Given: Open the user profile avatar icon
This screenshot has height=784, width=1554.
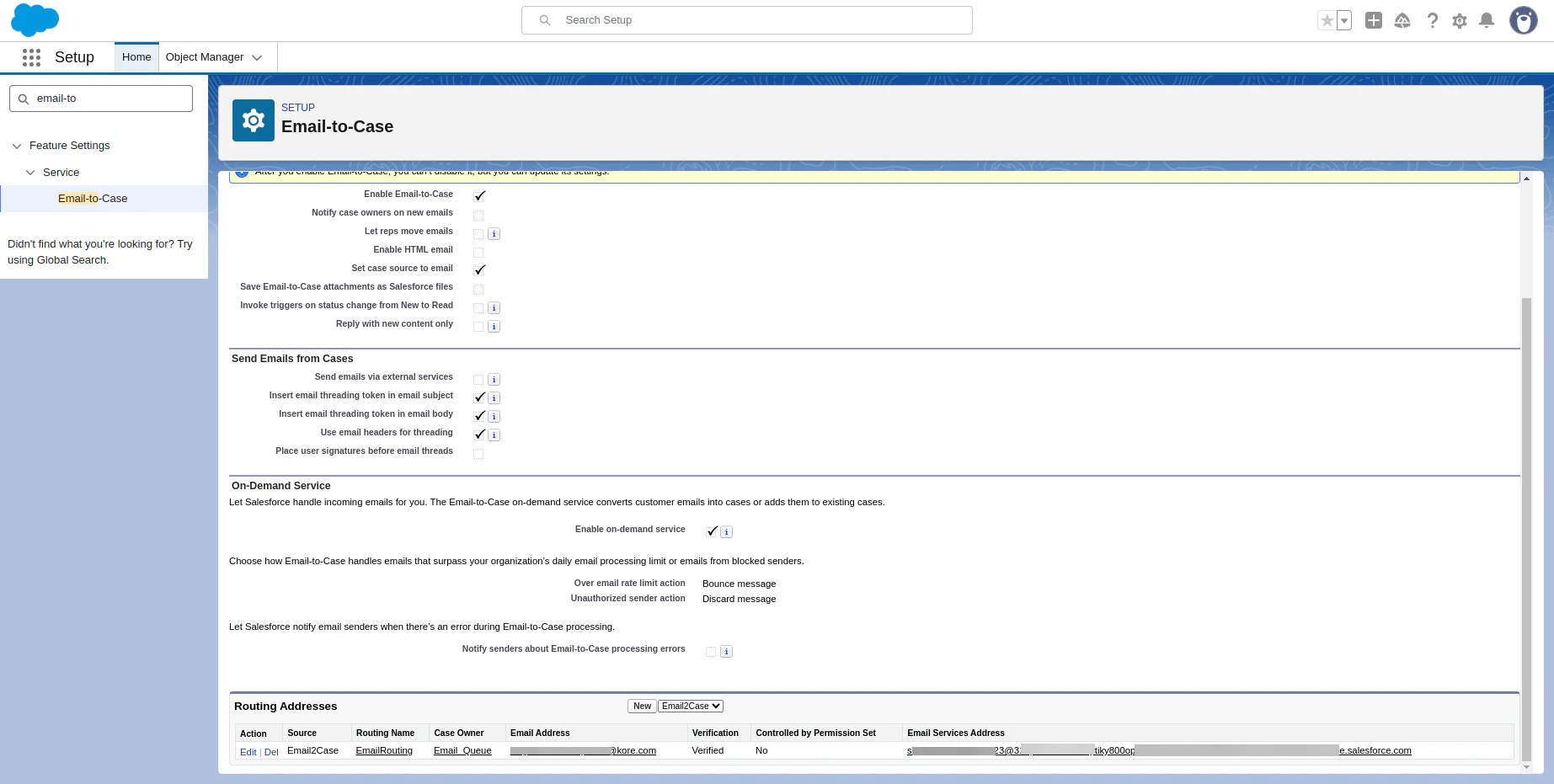Looking at the screenshot, I should click(x=1523, y=19).
